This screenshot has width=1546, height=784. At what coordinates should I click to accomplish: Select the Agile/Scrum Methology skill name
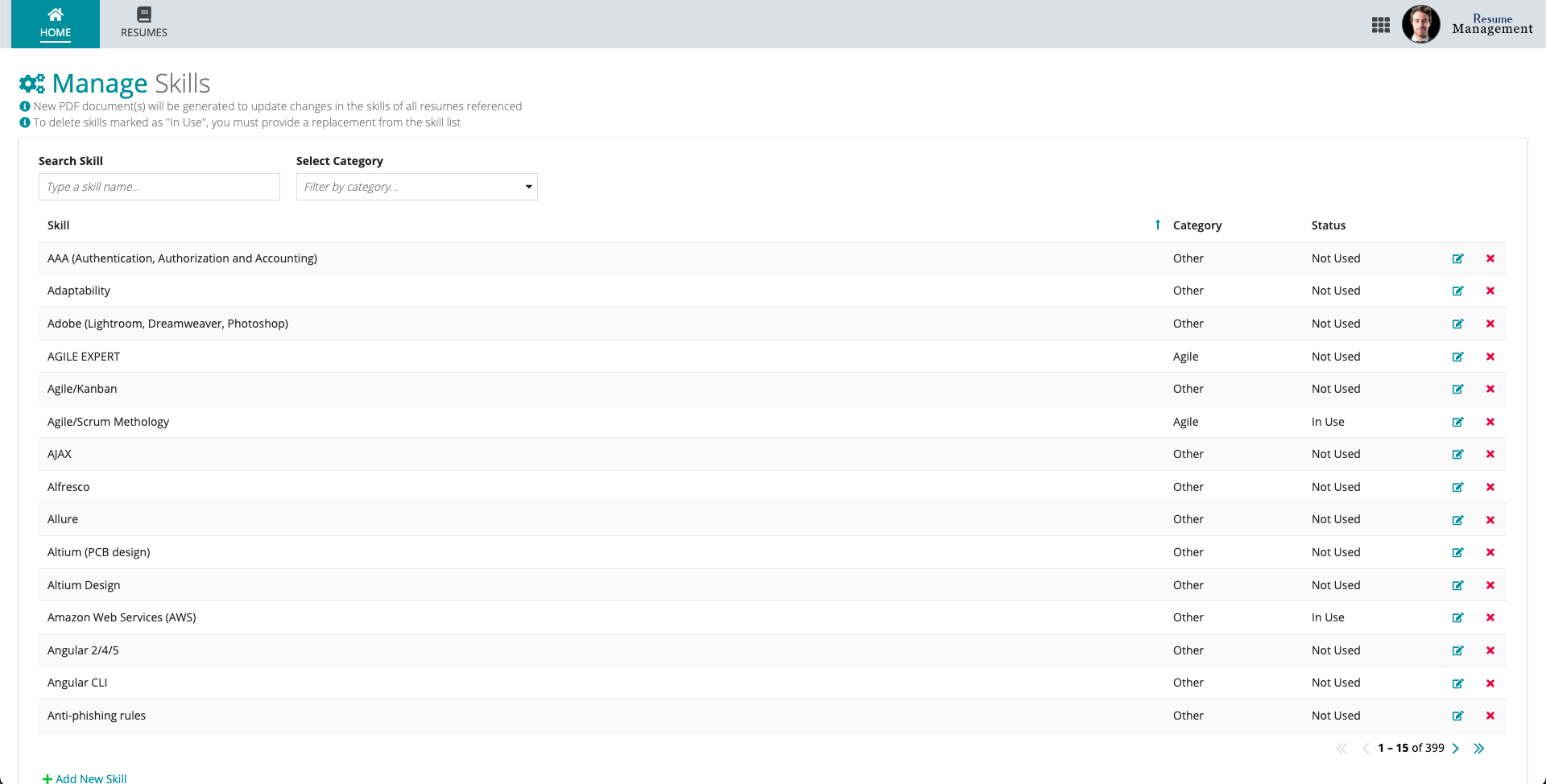tap(108, 422)
